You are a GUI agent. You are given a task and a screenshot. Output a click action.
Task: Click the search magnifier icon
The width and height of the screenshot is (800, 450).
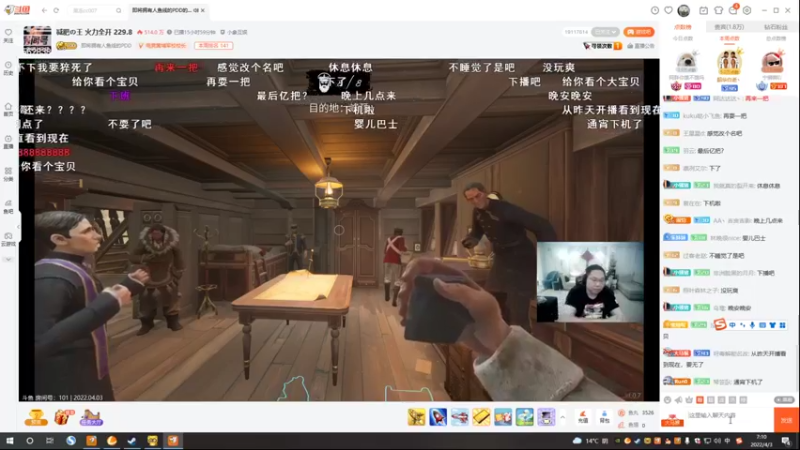(118, 10)
